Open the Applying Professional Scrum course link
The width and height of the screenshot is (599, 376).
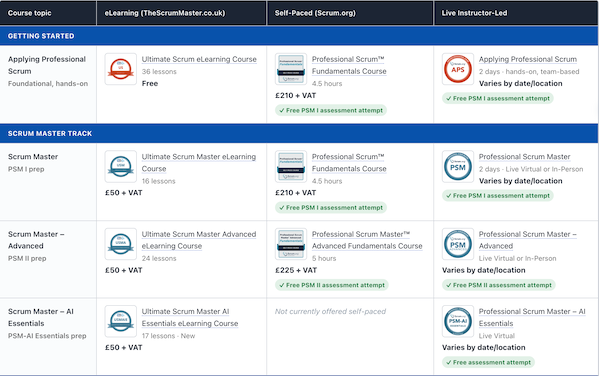pos(528,59)
